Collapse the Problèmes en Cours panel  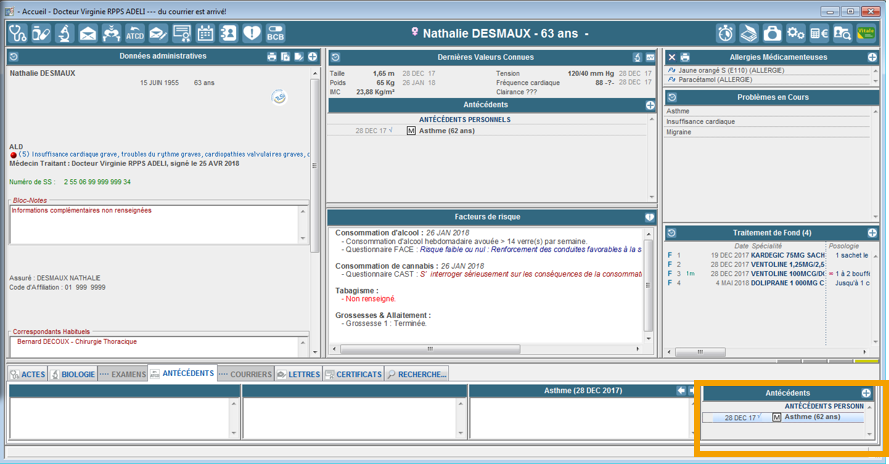[x=672, y=98]
